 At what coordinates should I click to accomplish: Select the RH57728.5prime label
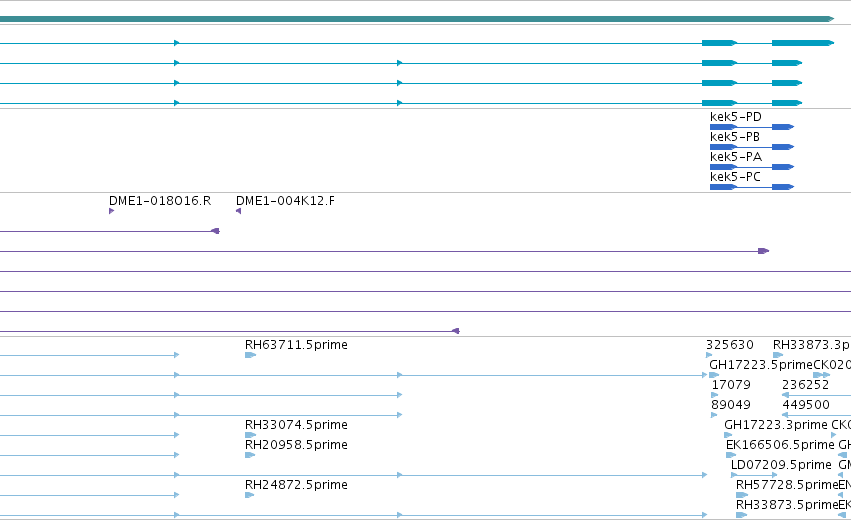pos(787,485)
